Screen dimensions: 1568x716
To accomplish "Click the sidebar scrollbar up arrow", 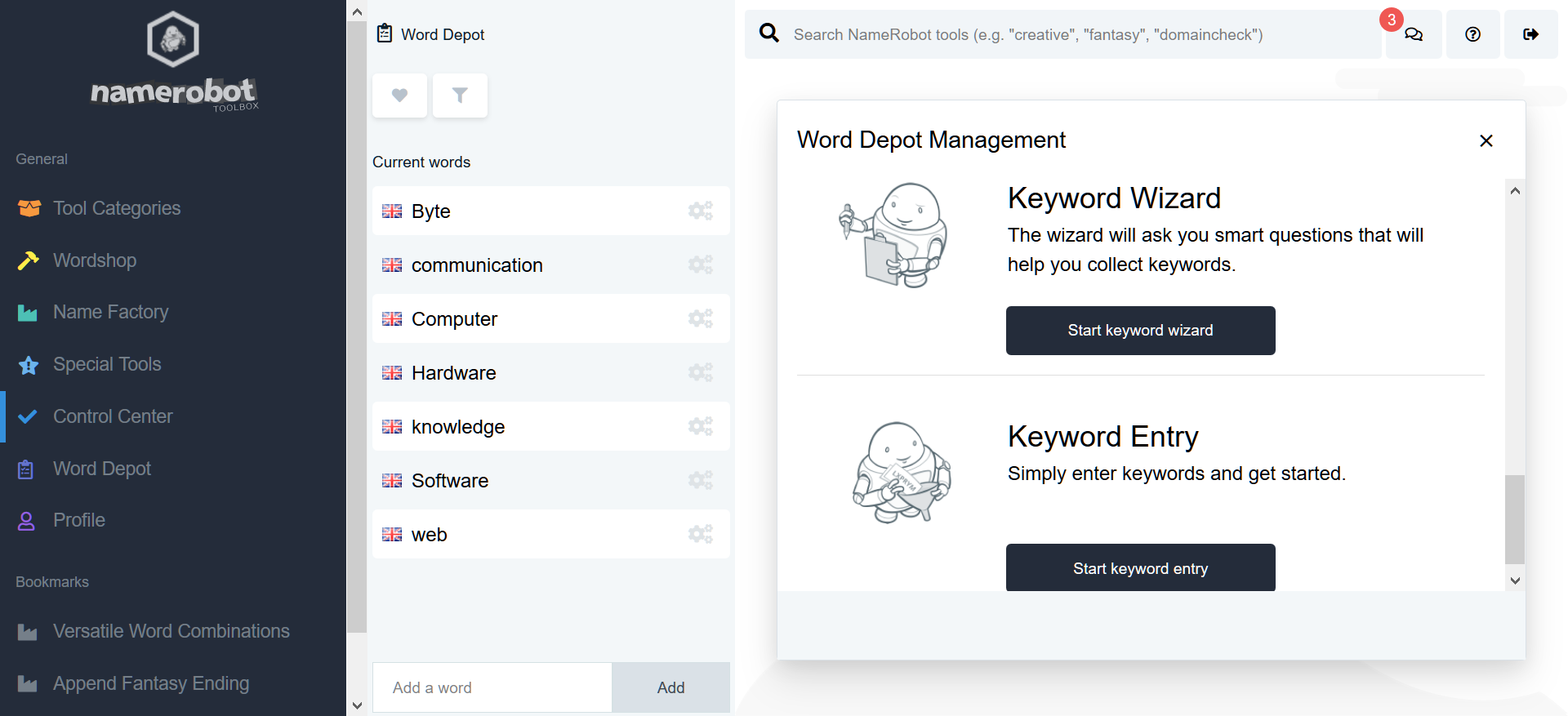I will (357, 11).
